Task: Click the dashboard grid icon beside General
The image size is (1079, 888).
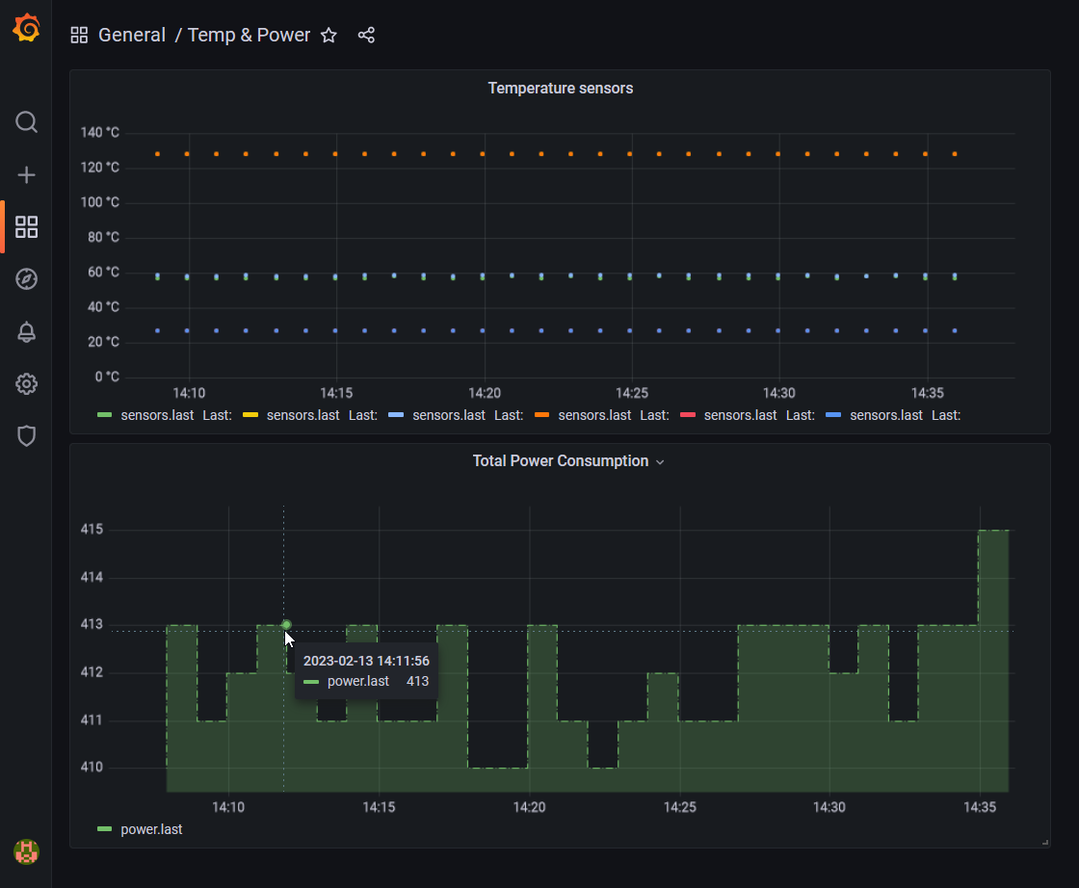Action: [x=79, y=35]
